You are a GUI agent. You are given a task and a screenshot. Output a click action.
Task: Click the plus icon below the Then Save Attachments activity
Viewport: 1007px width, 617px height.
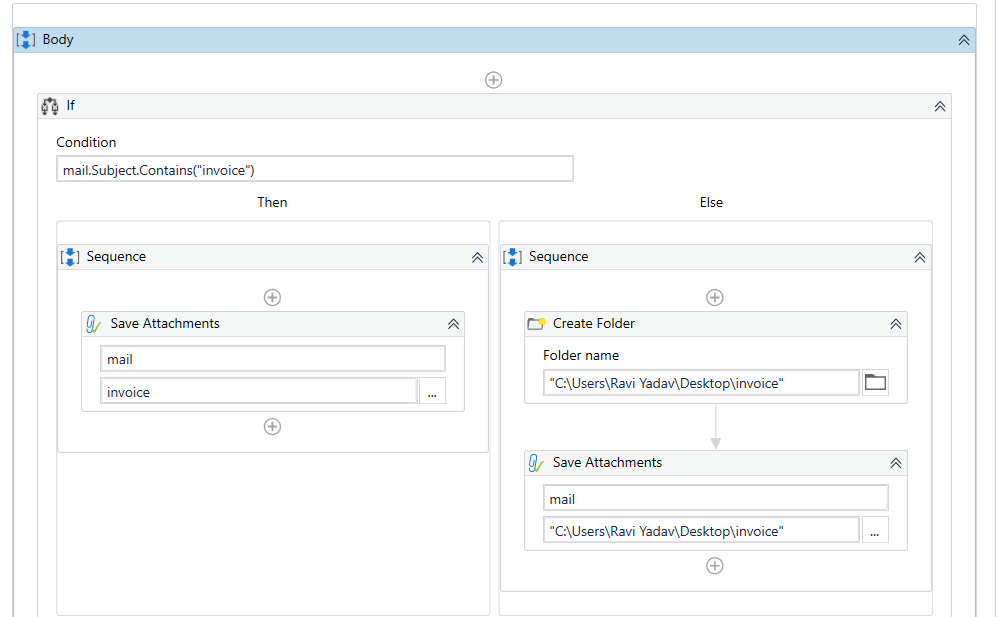pyautogui.click(x=272, y=426)
